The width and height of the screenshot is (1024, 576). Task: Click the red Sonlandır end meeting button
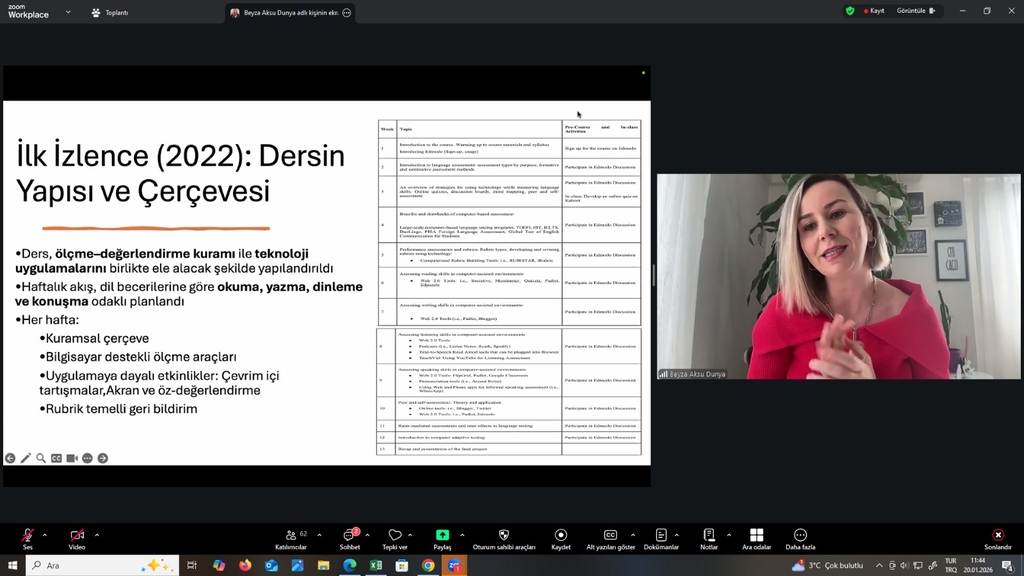[997, 536]
